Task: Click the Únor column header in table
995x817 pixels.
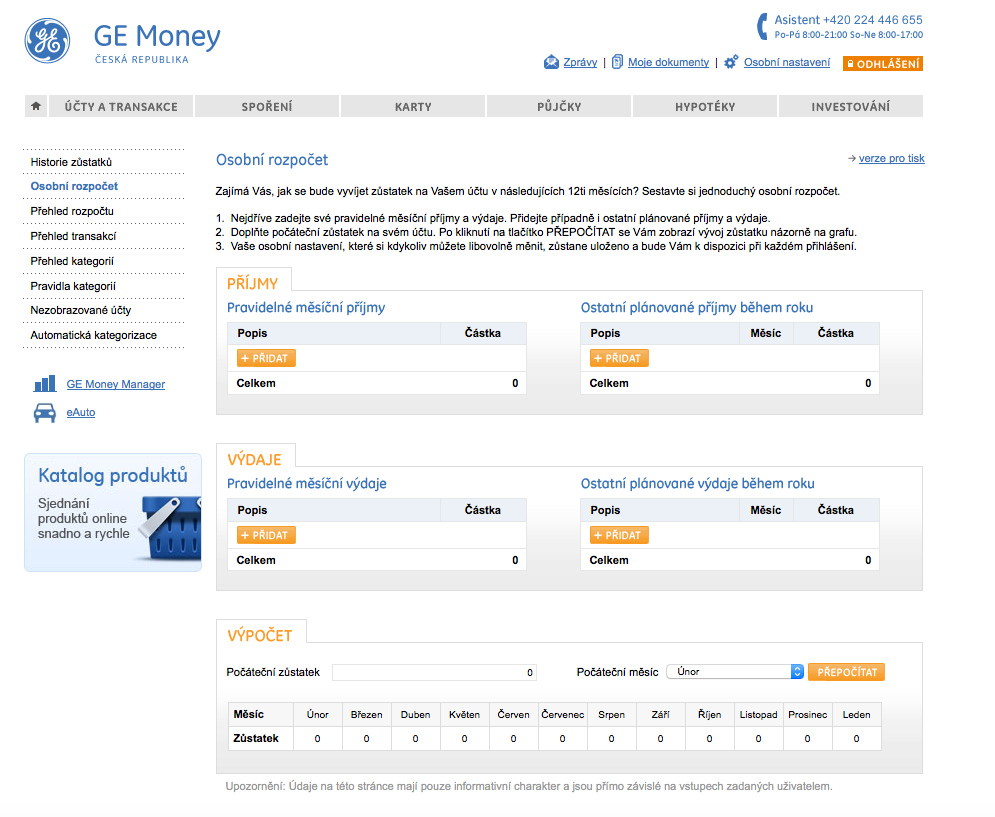Action: point(317,714)
